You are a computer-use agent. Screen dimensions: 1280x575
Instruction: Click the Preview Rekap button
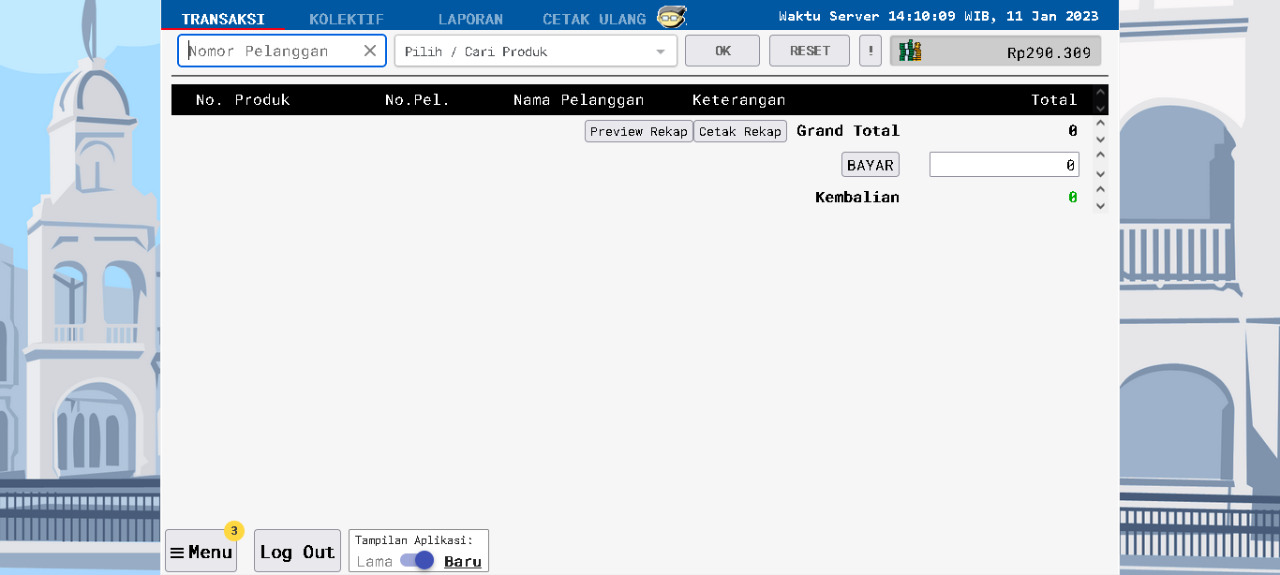[638, 132]
